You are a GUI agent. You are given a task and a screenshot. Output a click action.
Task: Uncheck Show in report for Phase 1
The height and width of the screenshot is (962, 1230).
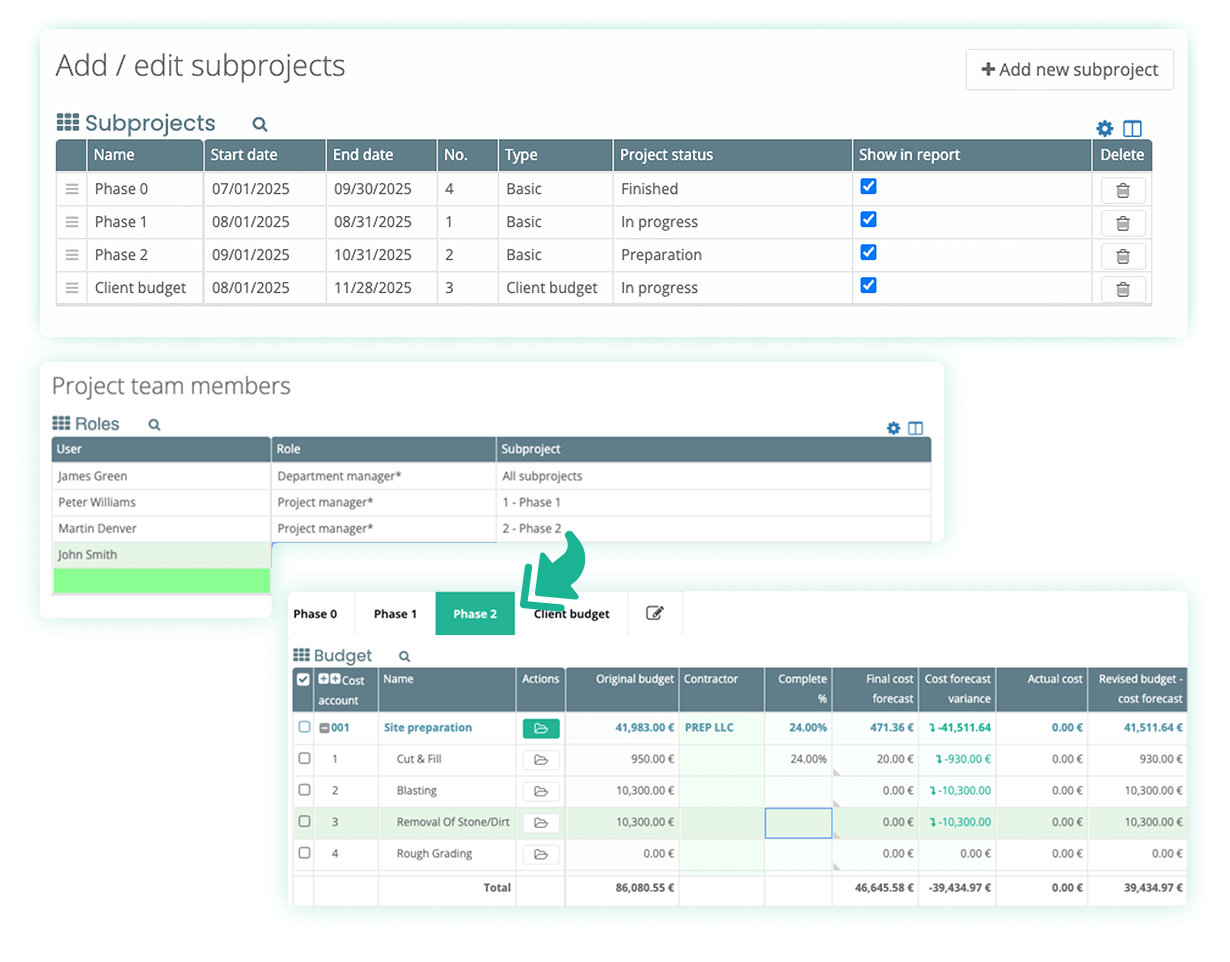(868, 222)
